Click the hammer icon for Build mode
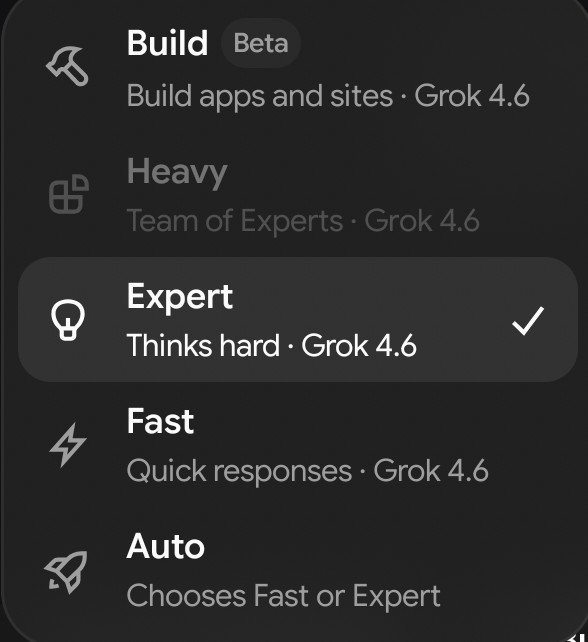Image resolution: width=588 pixels, height=642 pixels. point(68,66)
